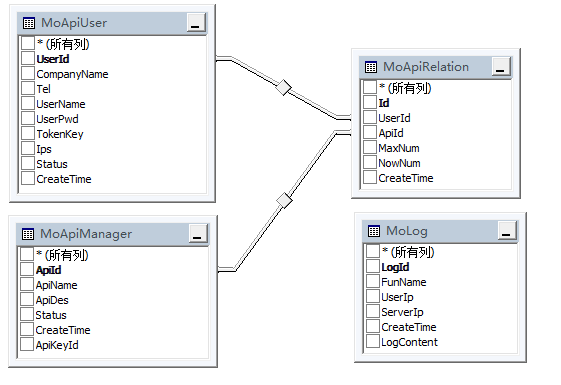Minimize the MoLog table box
The width and height of the screenshot is (561, 385).
tap(507, 231)
